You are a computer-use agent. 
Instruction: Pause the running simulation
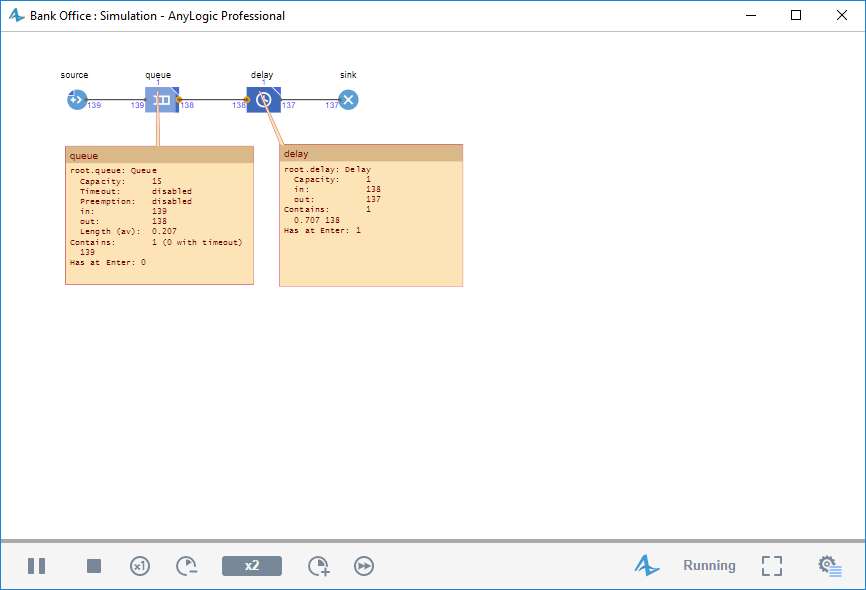pos(36,566)
